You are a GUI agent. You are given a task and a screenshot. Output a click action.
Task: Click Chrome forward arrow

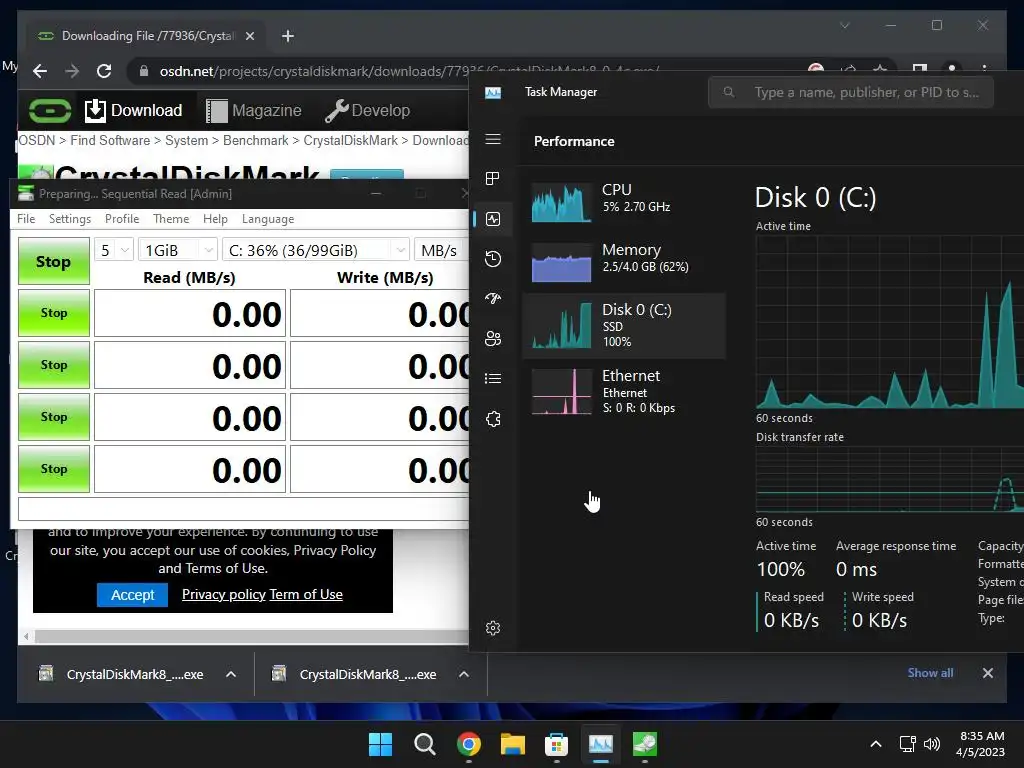click(72, 71)
